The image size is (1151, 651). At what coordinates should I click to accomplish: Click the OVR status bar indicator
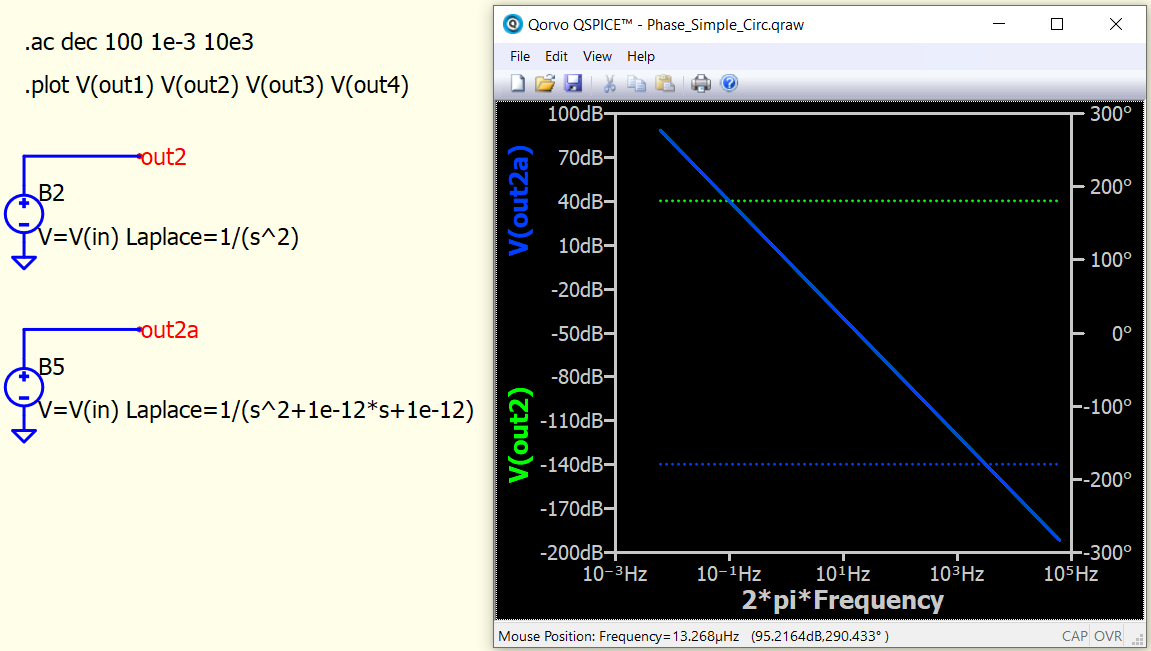[x=1108, y=636]
